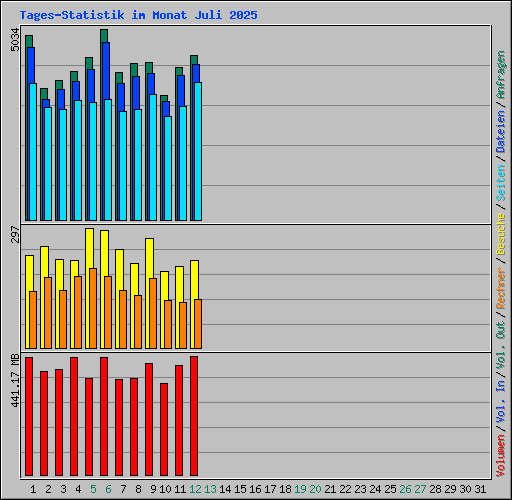This screenshot has width=512, height=500.
Task: Click day '17' on the x-axis
Action: coord(270,489)
